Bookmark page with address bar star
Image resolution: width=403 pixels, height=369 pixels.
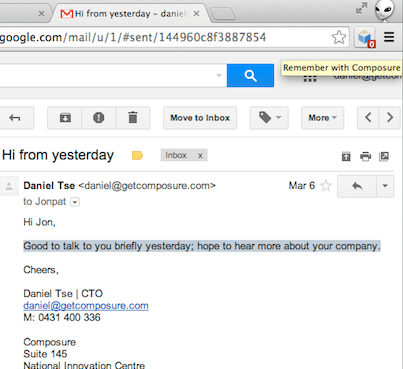[339, 37]
